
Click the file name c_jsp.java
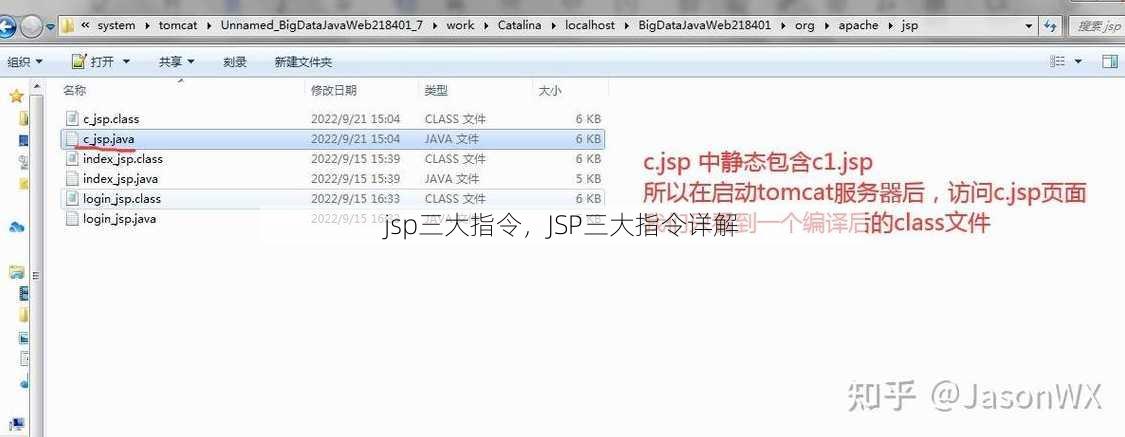(108, 139)
